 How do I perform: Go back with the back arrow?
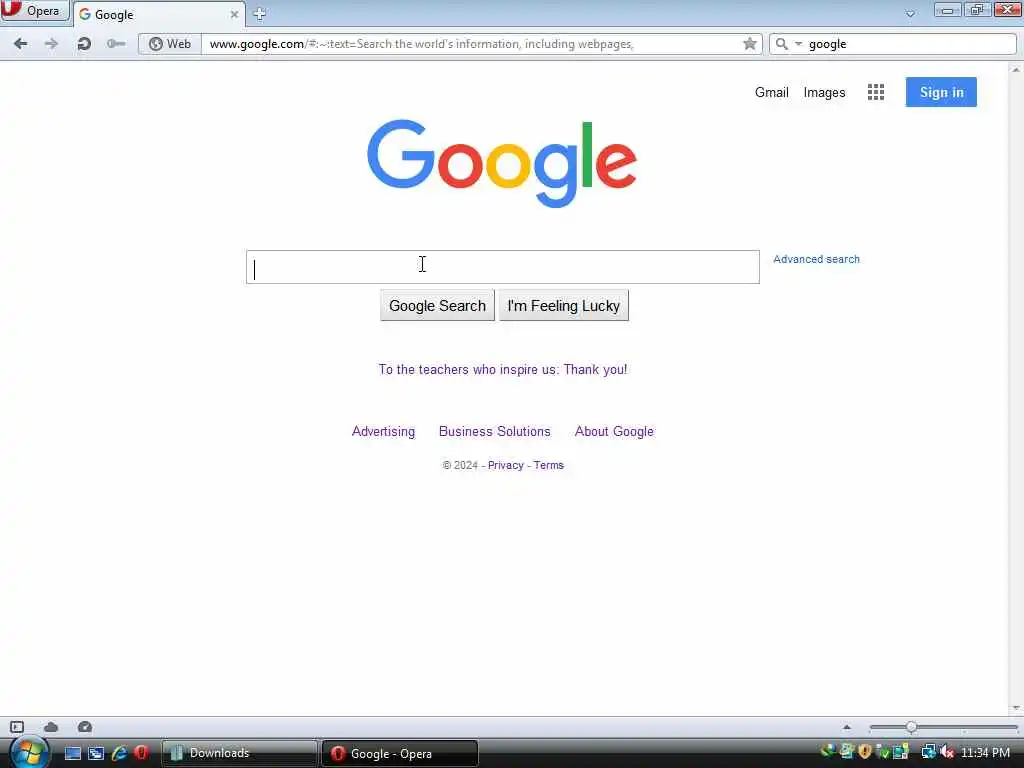(20, 44)
